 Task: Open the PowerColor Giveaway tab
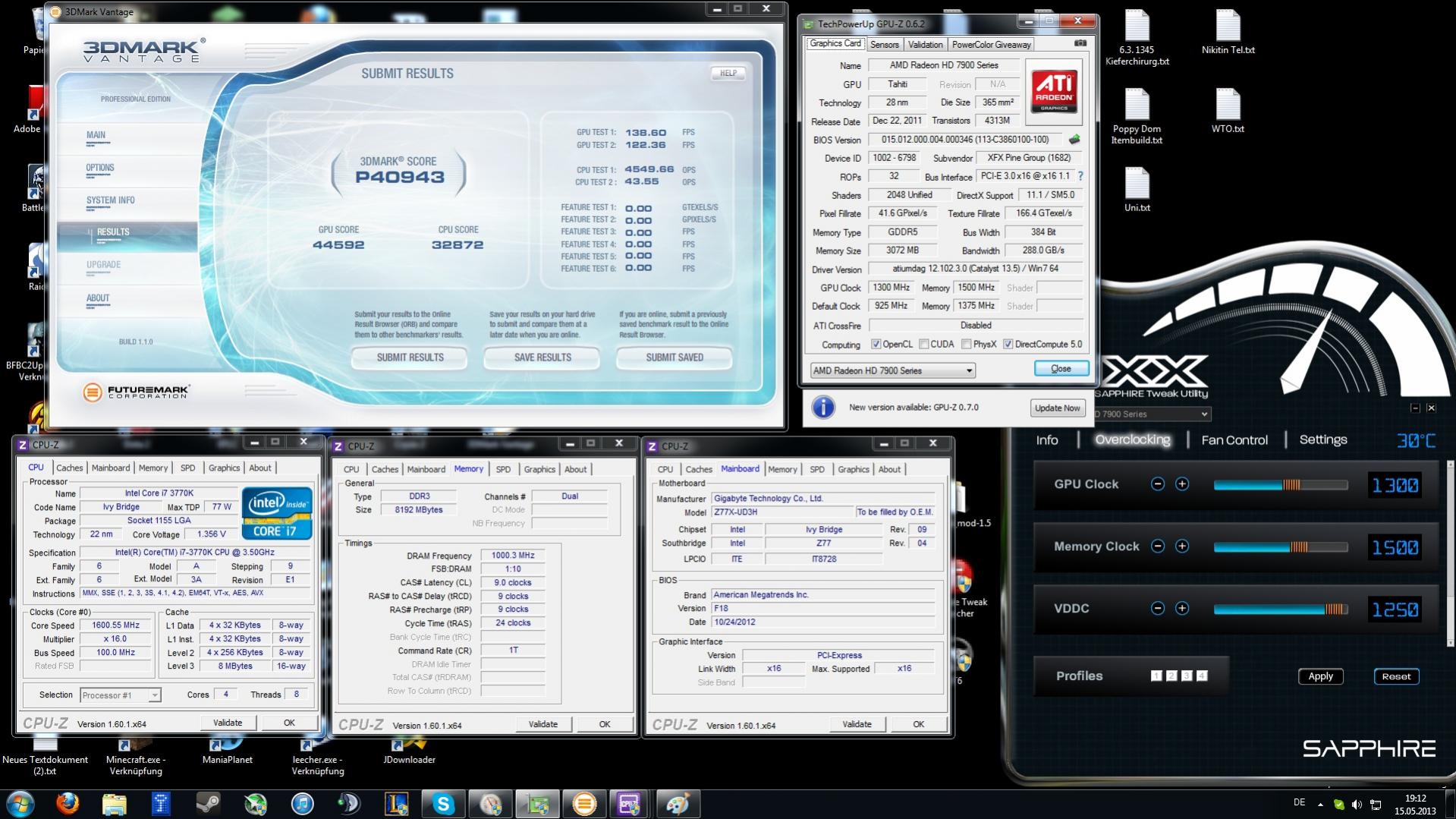991,44
